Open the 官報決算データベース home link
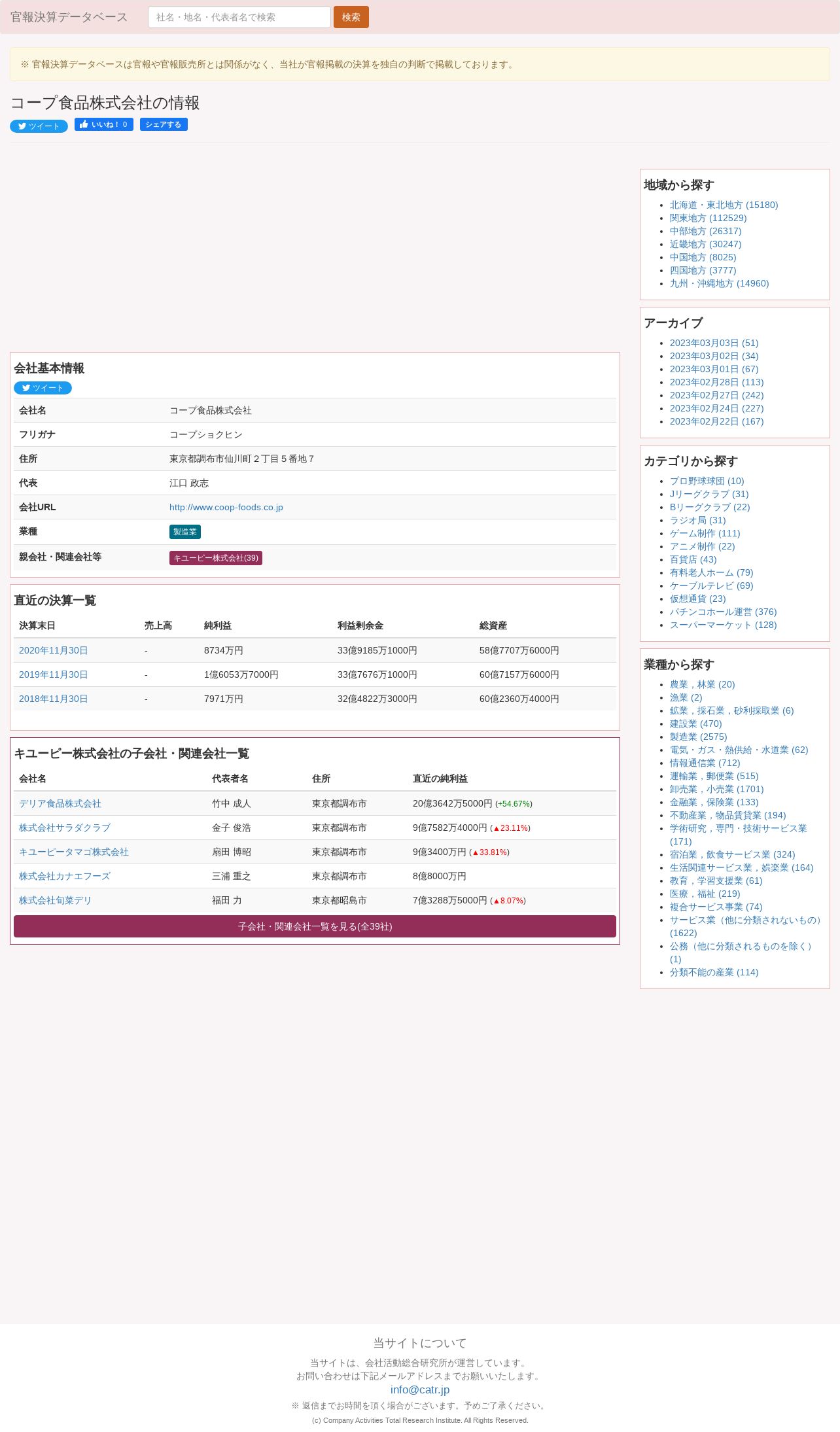Viewport: 840px width, 1432px height. (69, 17)
